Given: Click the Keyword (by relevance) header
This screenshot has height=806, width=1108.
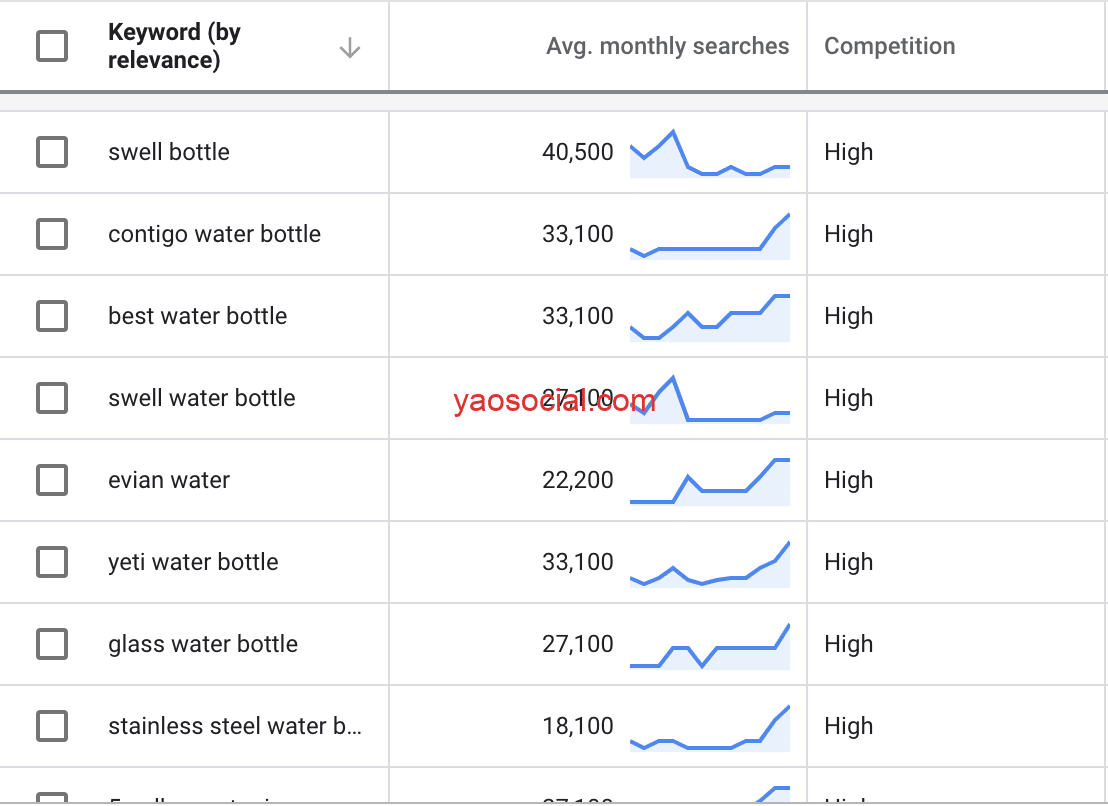Looking at the screenshot, I should 175,46.
